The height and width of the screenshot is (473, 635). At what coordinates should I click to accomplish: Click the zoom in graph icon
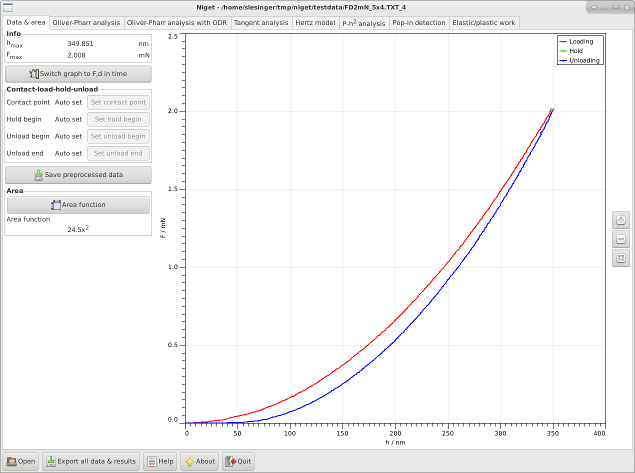pos(621,220)
